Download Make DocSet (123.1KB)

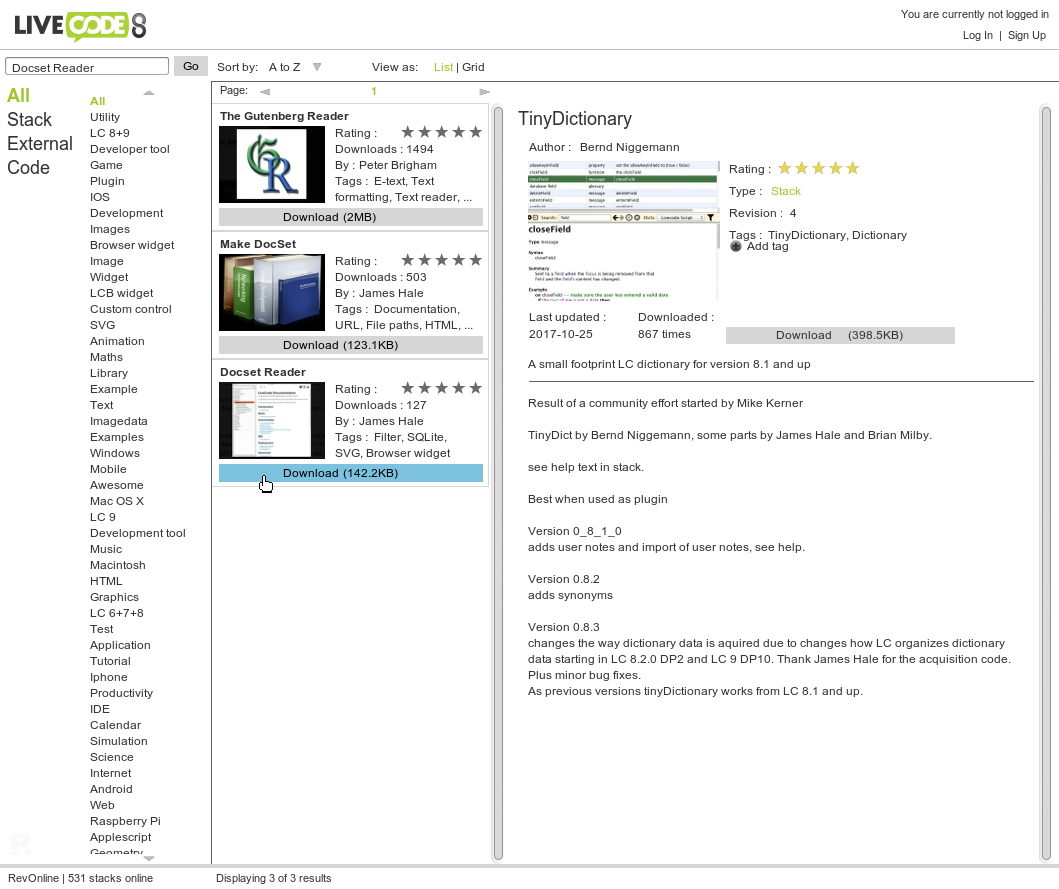tap(351, 345)
